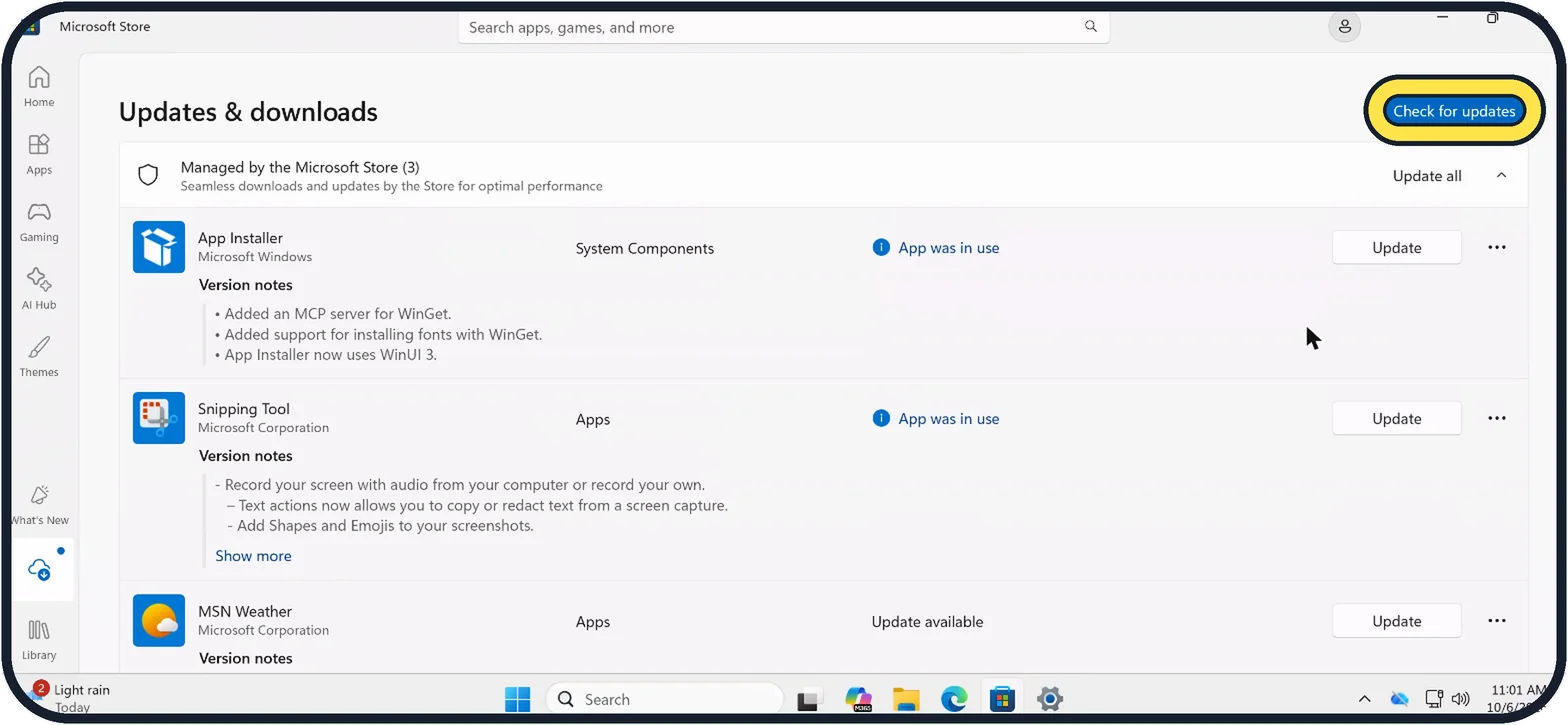The image size is (1568, 725).
Task: Click Update all
Action: pos(1427,176)
